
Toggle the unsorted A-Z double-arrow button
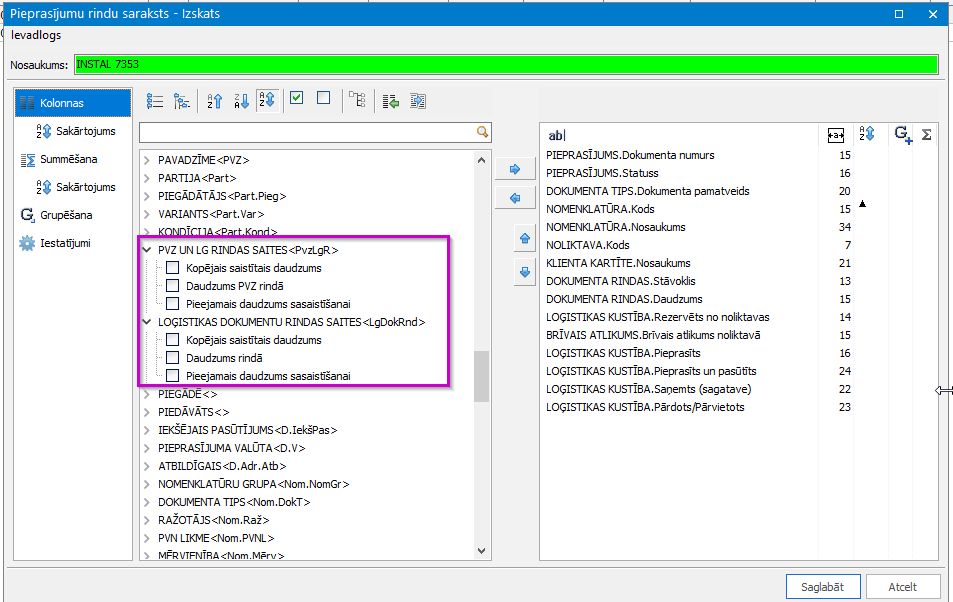pyautogui.click(x=267, y=100)
